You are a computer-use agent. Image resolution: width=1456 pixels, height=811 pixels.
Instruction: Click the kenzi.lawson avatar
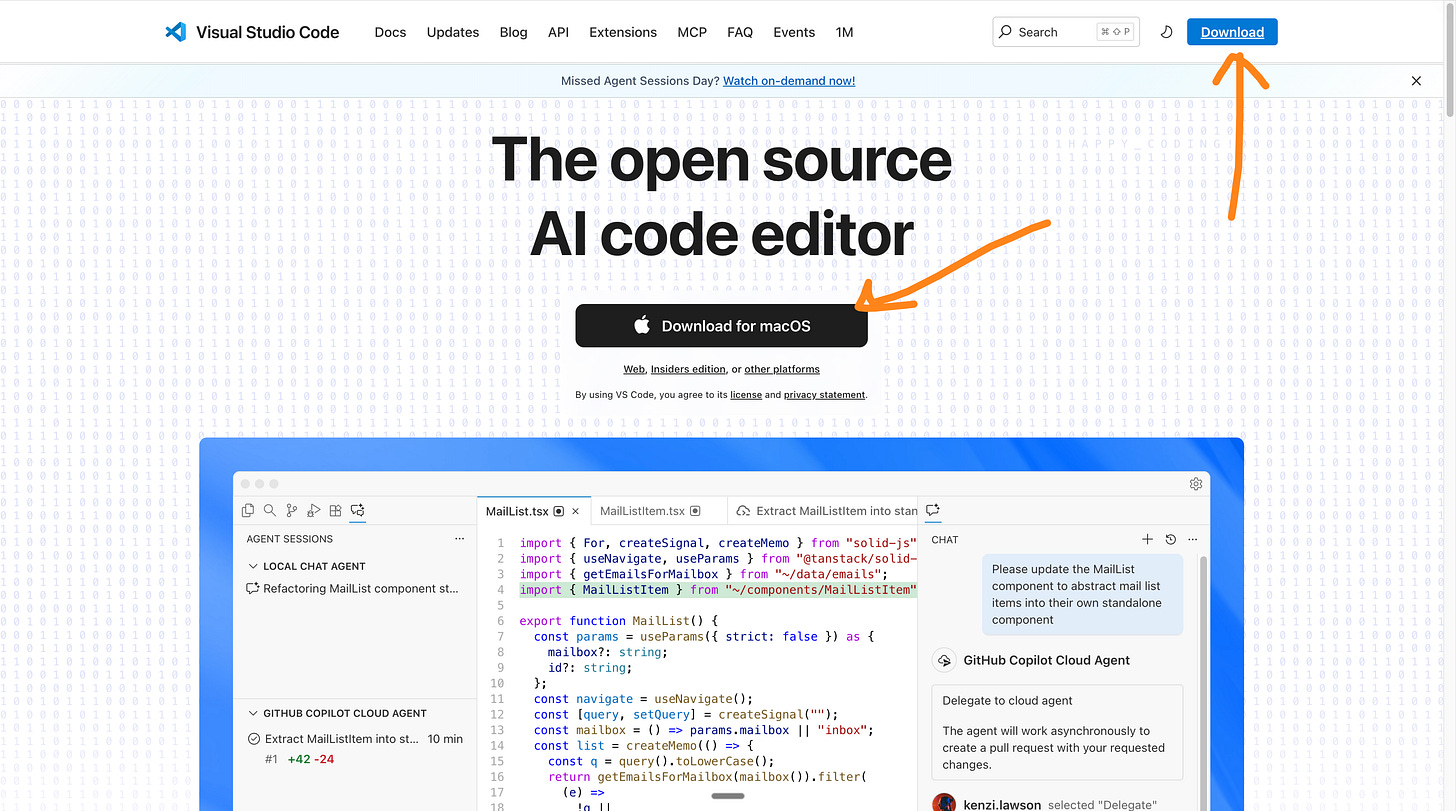(943, 803)
